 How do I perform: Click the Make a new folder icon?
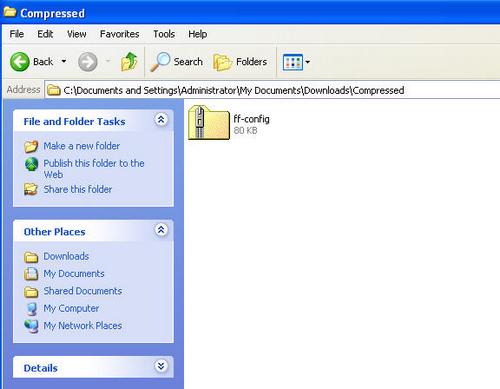click(31, 146)
